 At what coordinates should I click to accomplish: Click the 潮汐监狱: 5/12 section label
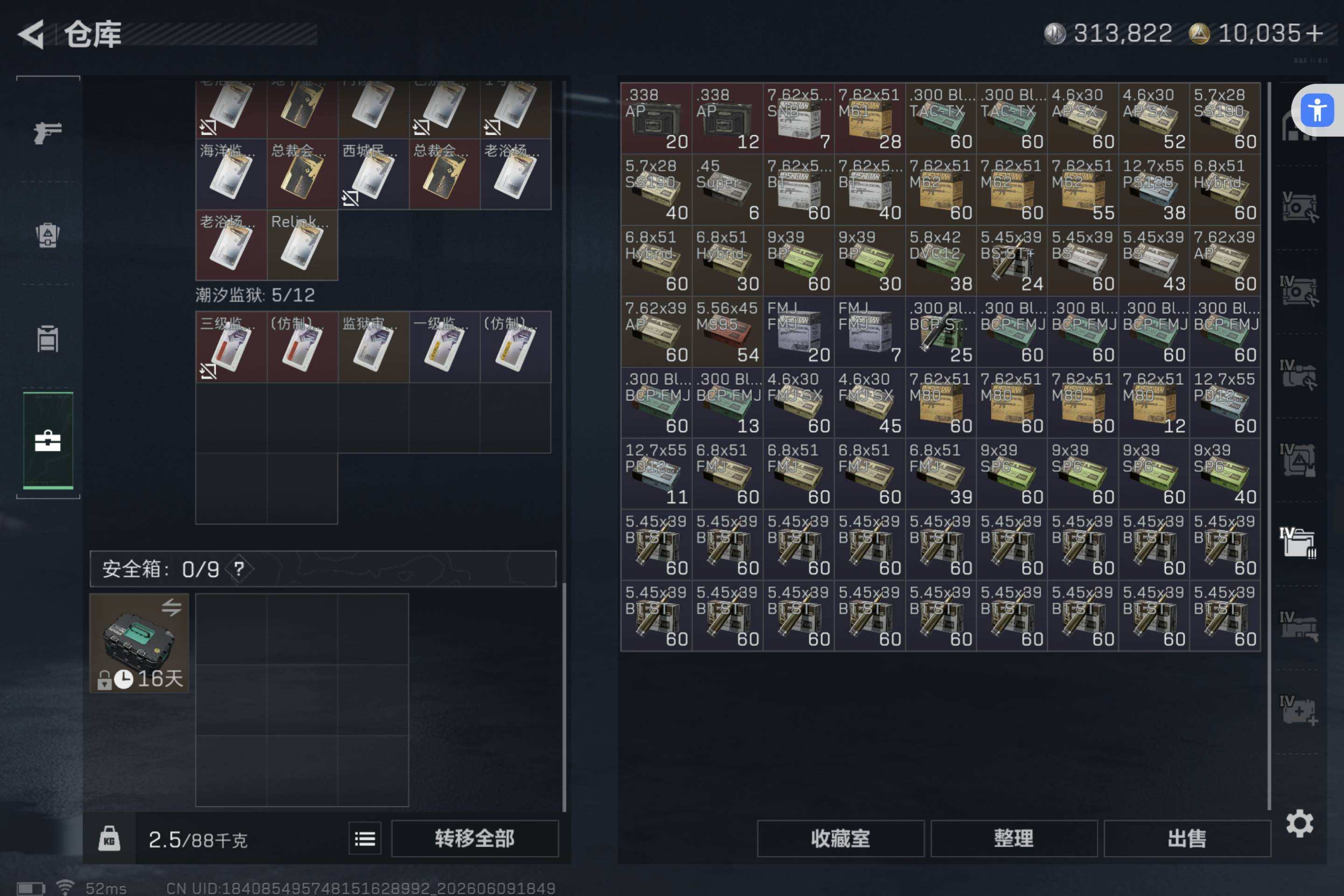coord(255,295)
